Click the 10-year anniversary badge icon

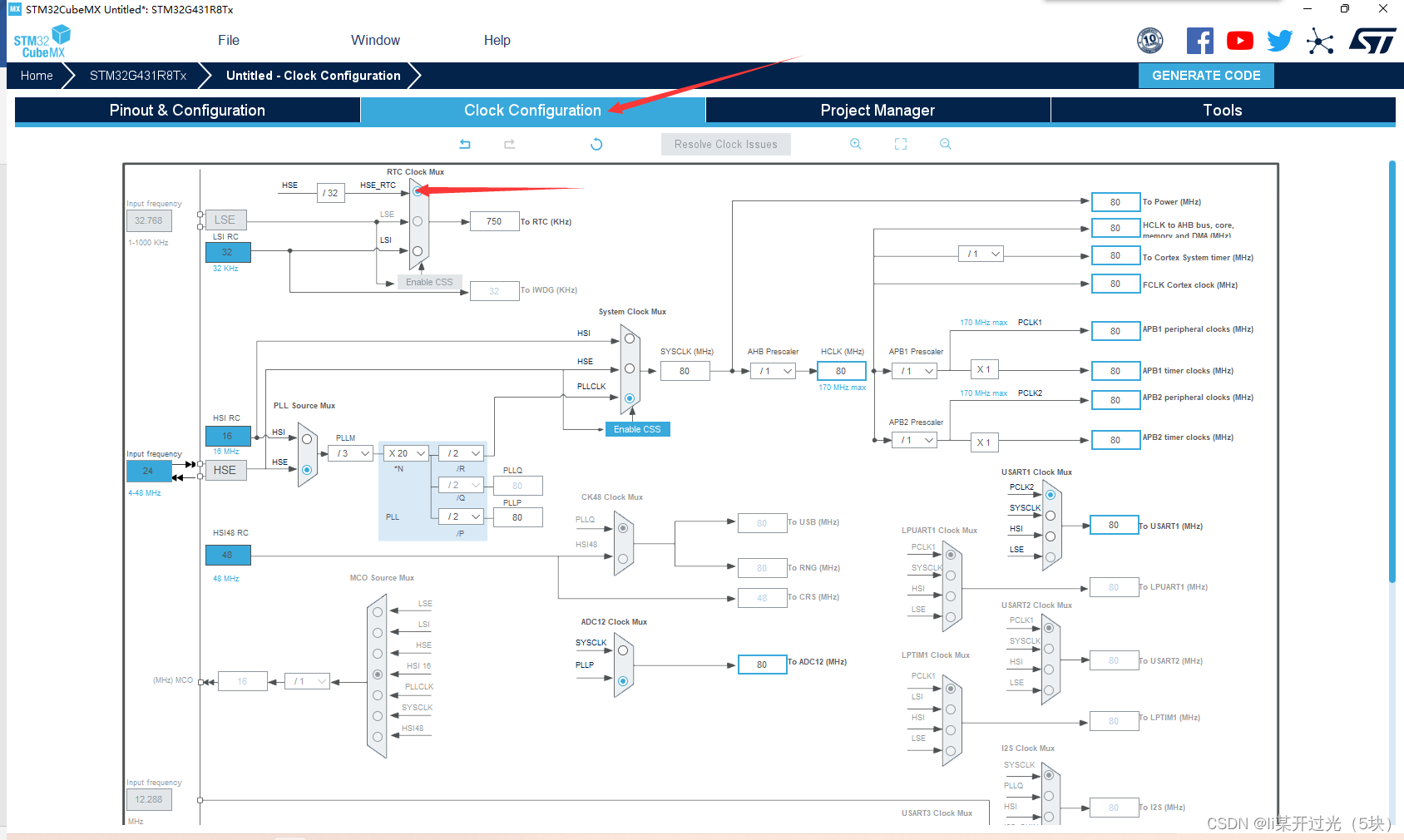tap(1150, 40)
